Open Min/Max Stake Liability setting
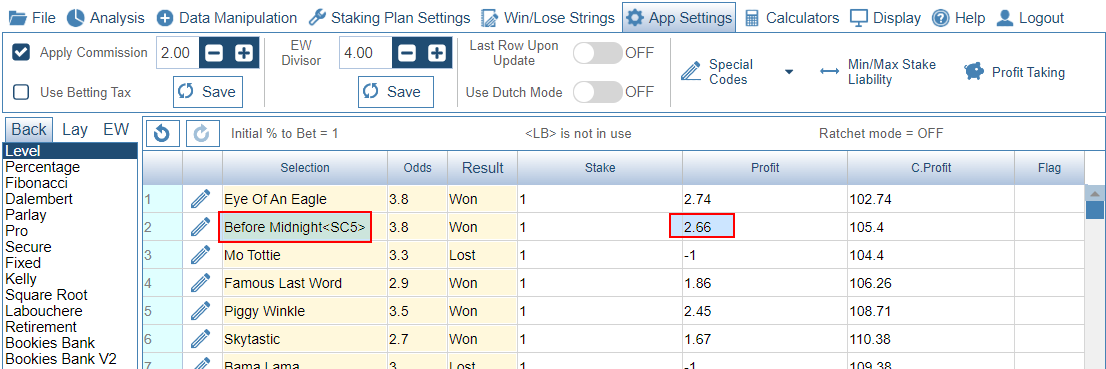The height and width of the screenshot is (369, 1106). tap(878, 72)
